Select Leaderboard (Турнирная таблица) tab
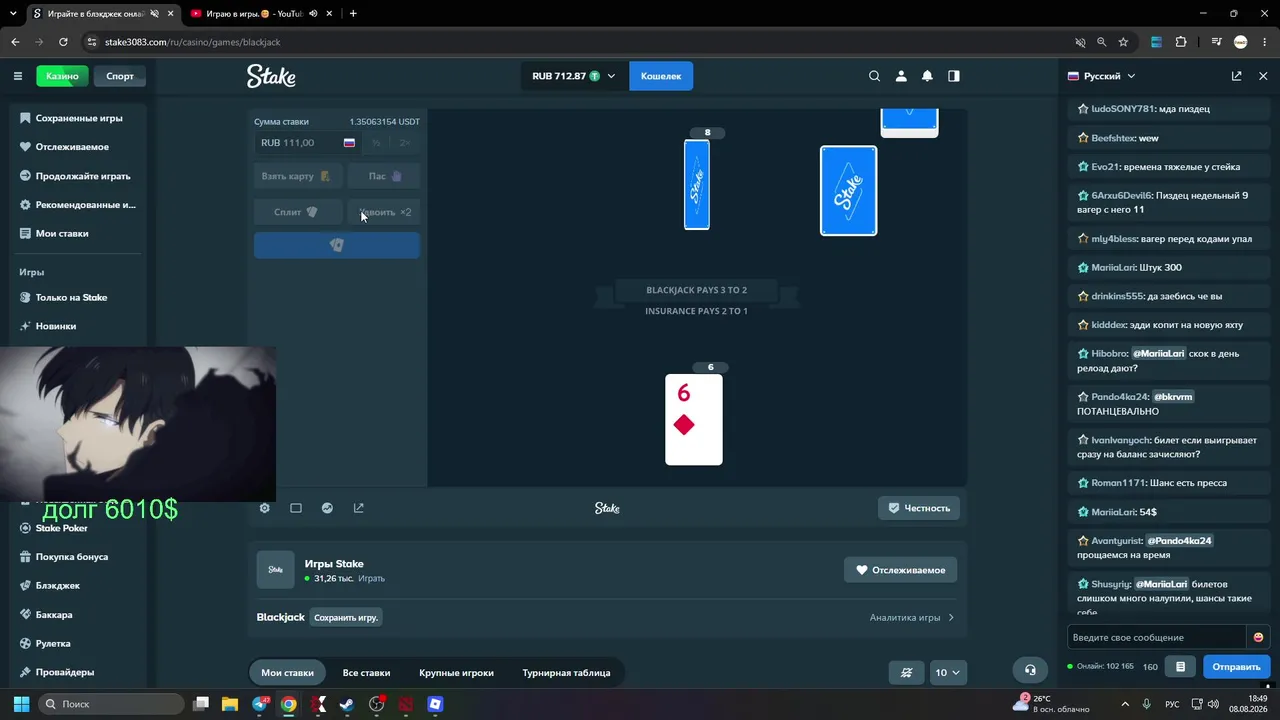1280x720 pixels. coord(566,673)
